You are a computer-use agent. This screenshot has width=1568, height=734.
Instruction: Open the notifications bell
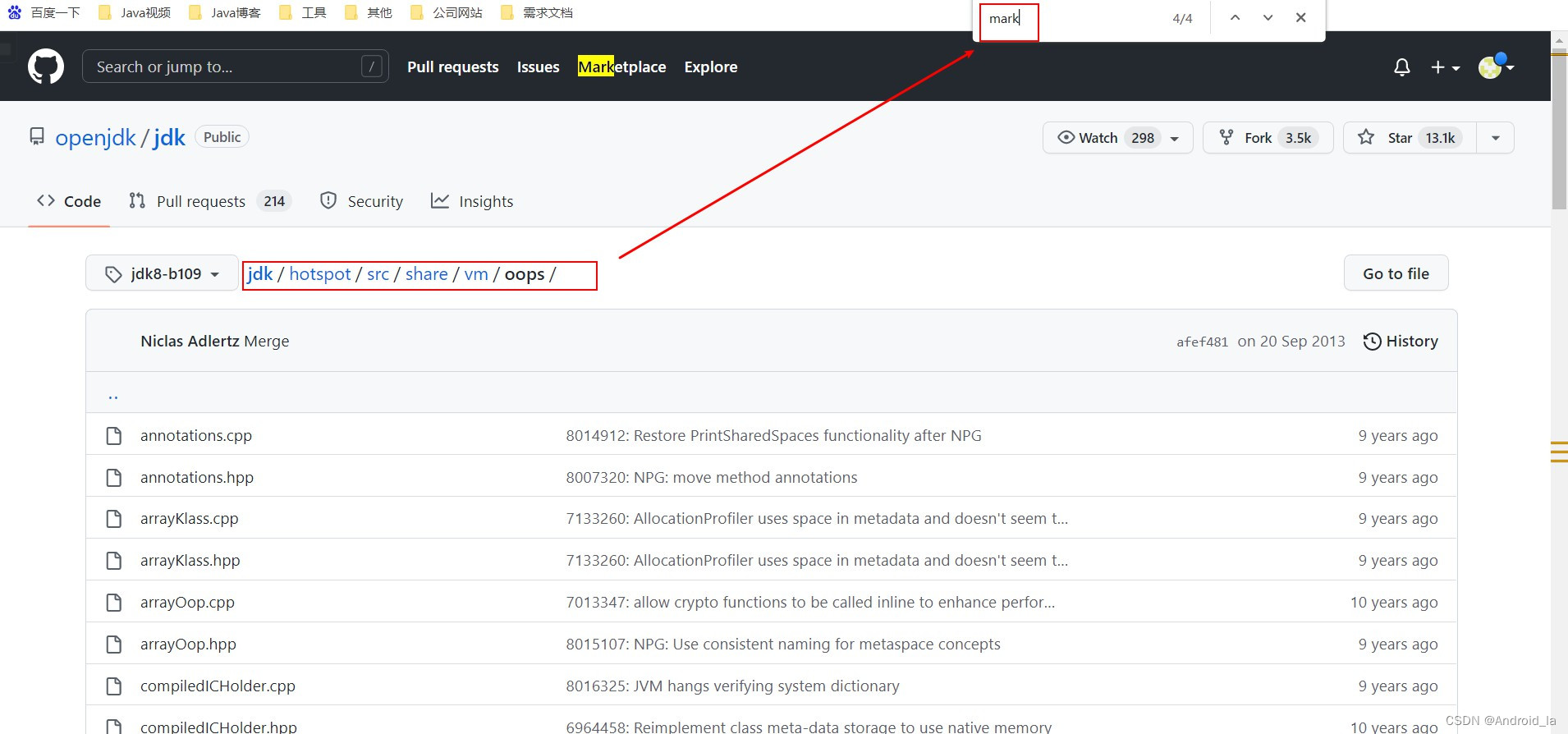(x=1401, y=67)
